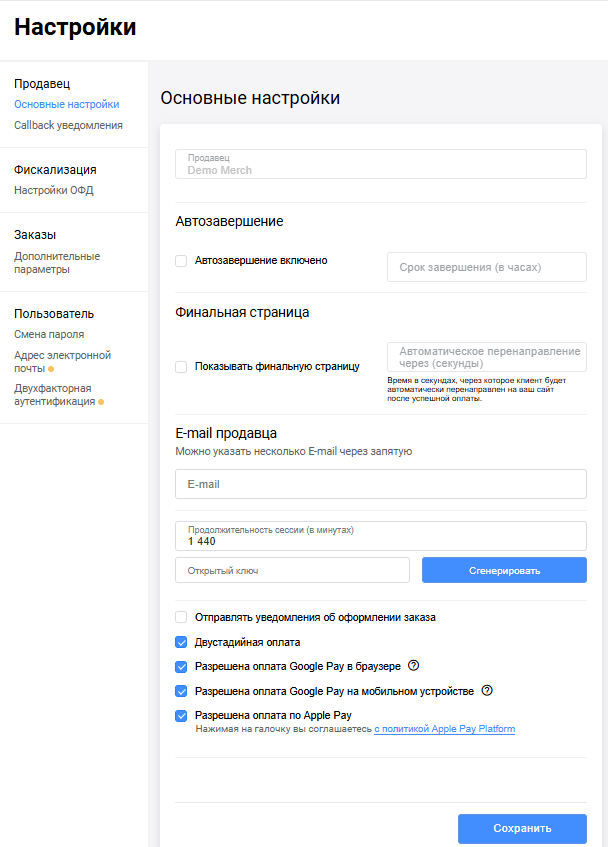Click help icon beside Google Pay на мобильном устройстве
Viewport: 608px width, 847px height.
(x=488, y=690)
